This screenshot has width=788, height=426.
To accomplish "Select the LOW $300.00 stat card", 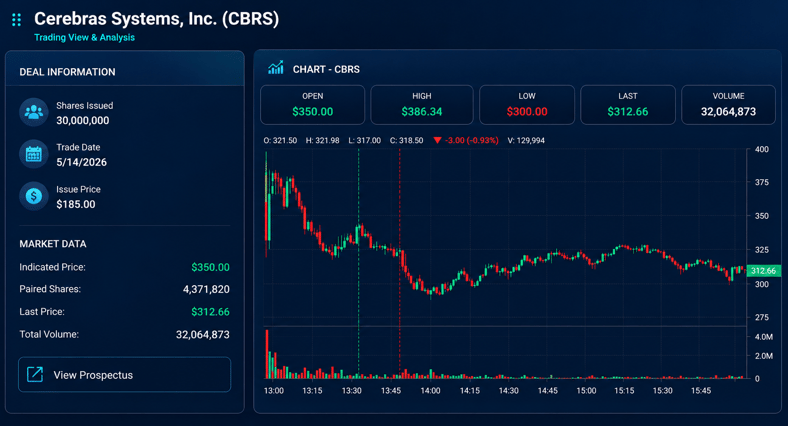I will point(527,104).
